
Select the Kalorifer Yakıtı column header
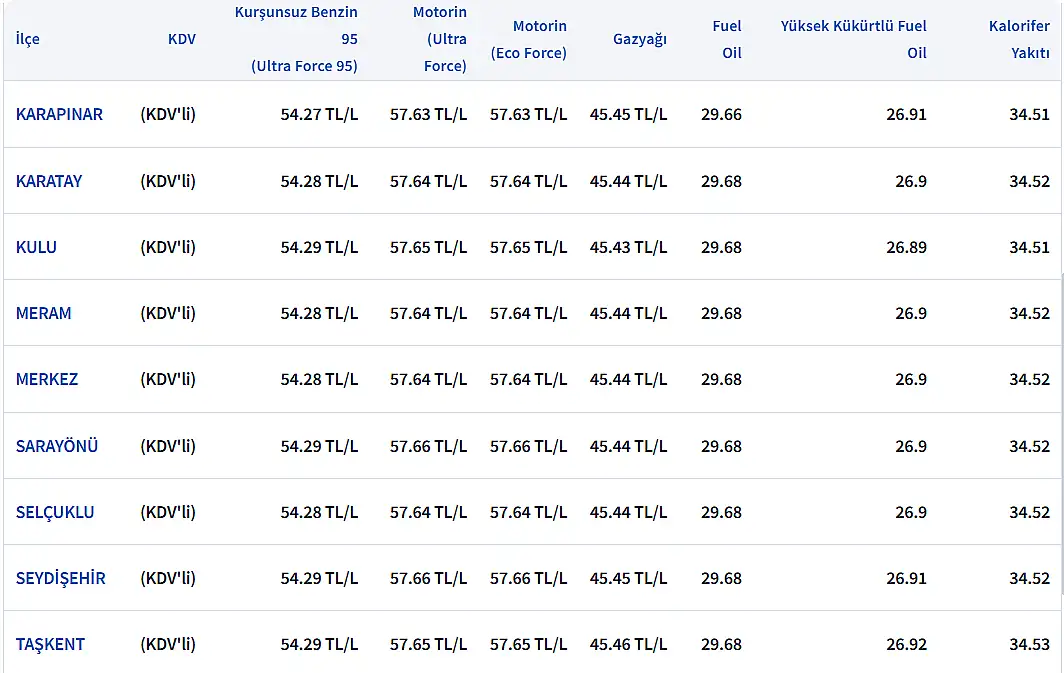[x=1019, y=39]
